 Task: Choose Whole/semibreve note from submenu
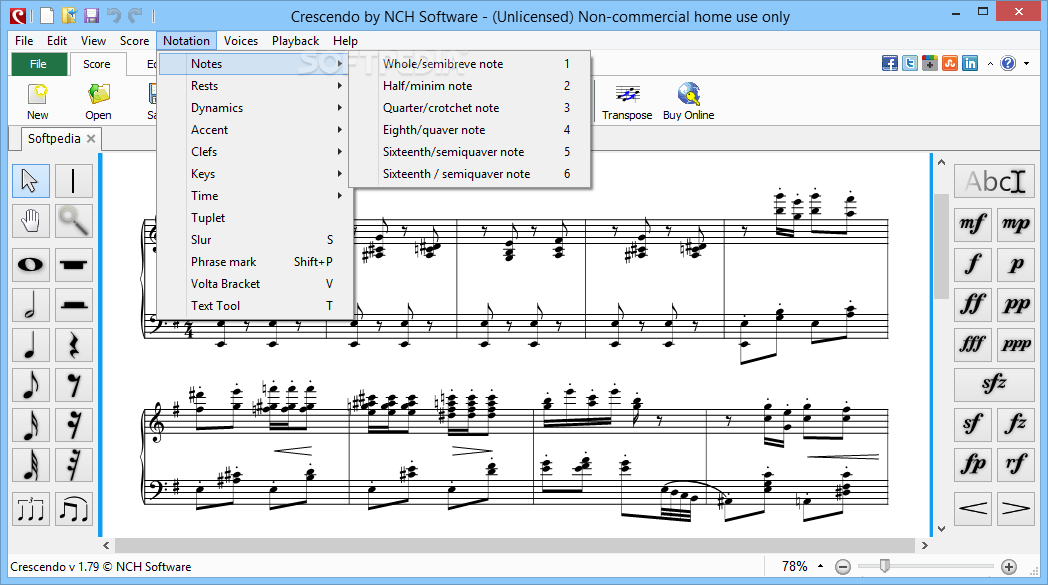[x=471, y=64]
